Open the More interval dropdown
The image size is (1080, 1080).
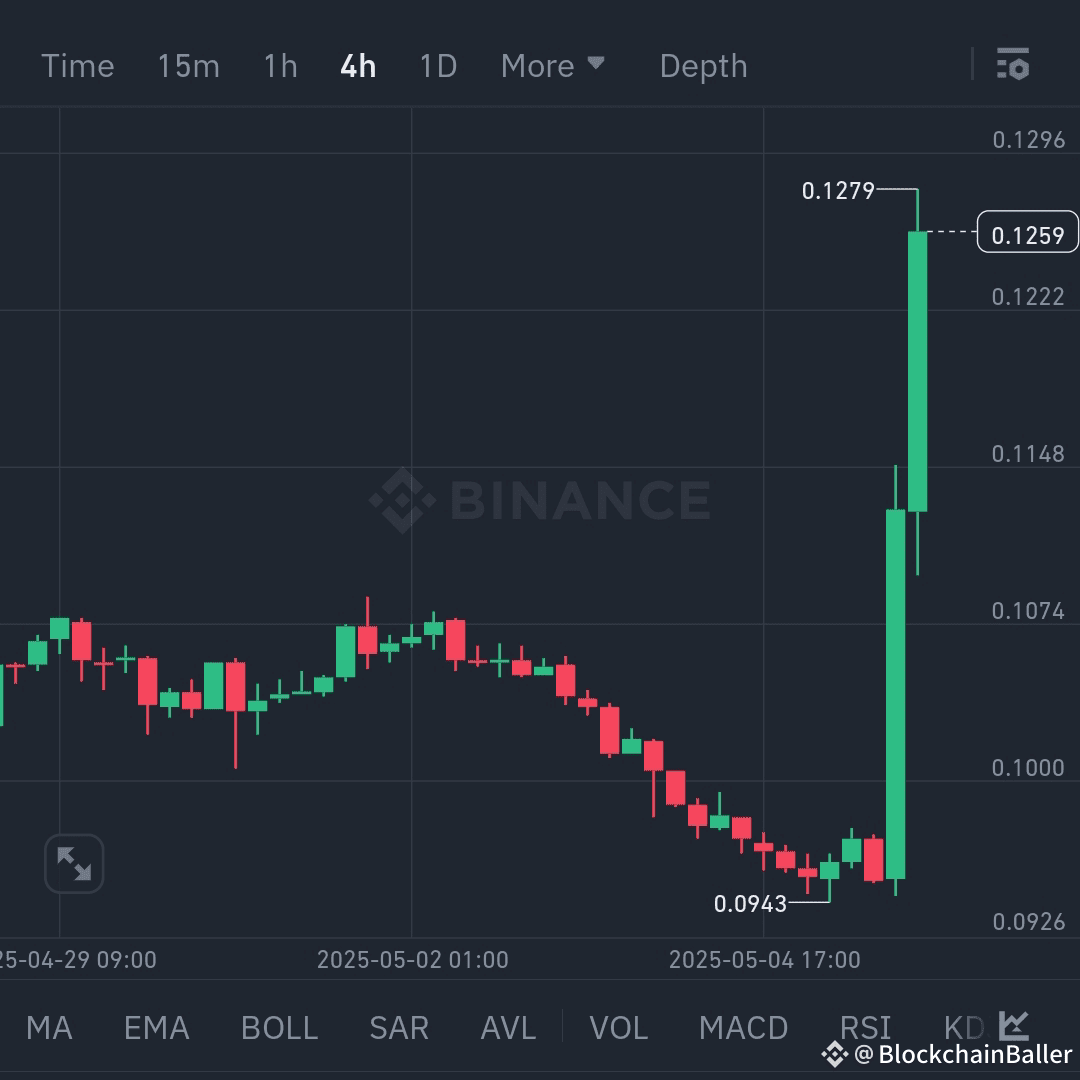click(553, 65)
